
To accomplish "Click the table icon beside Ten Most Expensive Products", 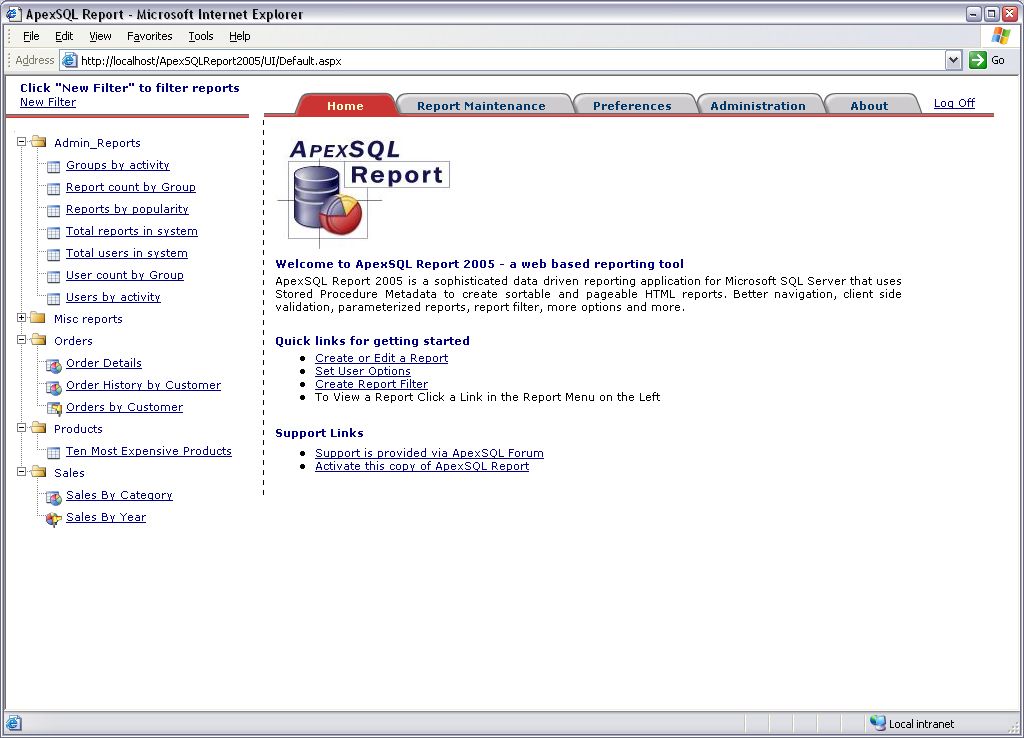I will [x=52, y=451].
